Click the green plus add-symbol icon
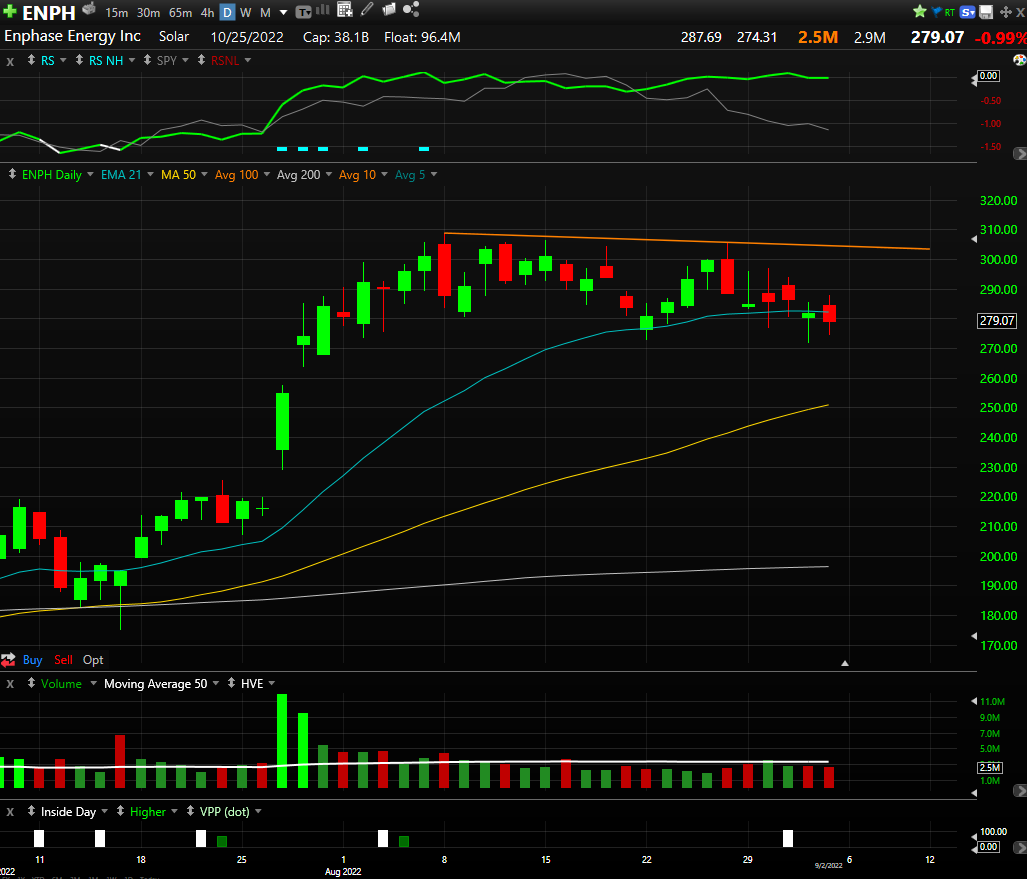Viewport: 1027px width, 879px height. point(10,12)
